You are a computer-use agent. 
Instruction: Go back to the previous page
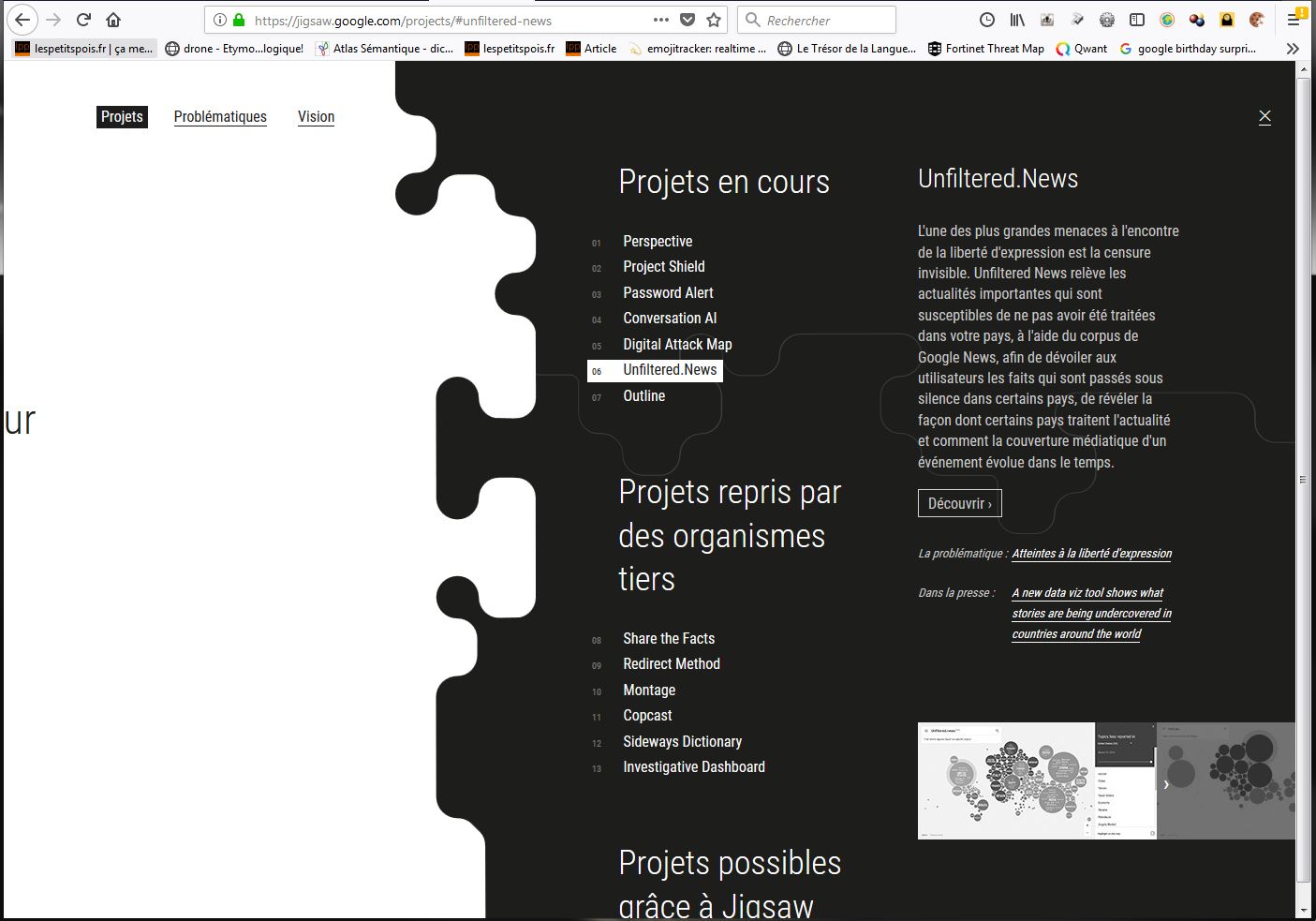click(x=22, y=20)
